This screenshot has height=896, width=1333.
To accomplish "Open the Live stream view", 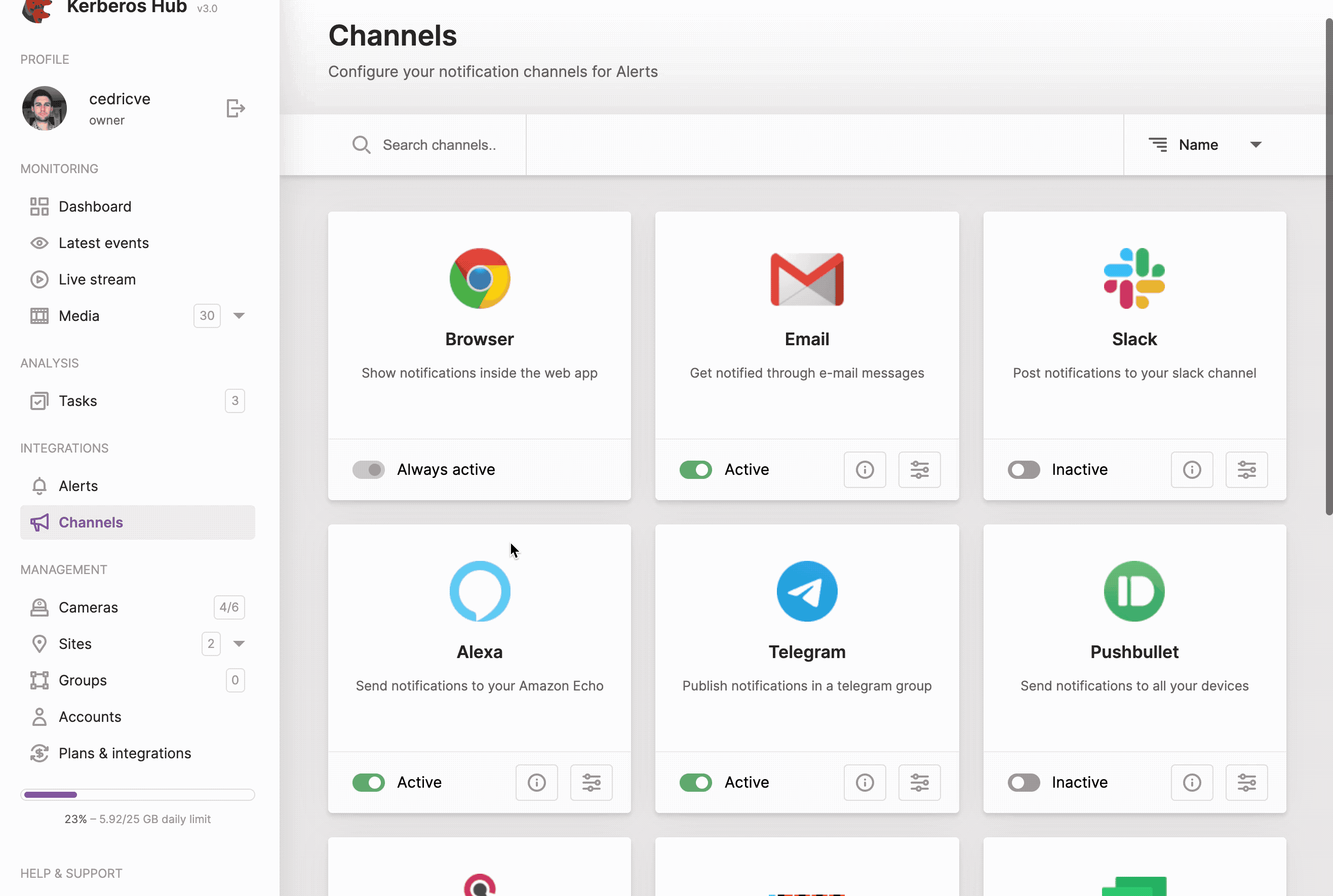I will [98, 279].
